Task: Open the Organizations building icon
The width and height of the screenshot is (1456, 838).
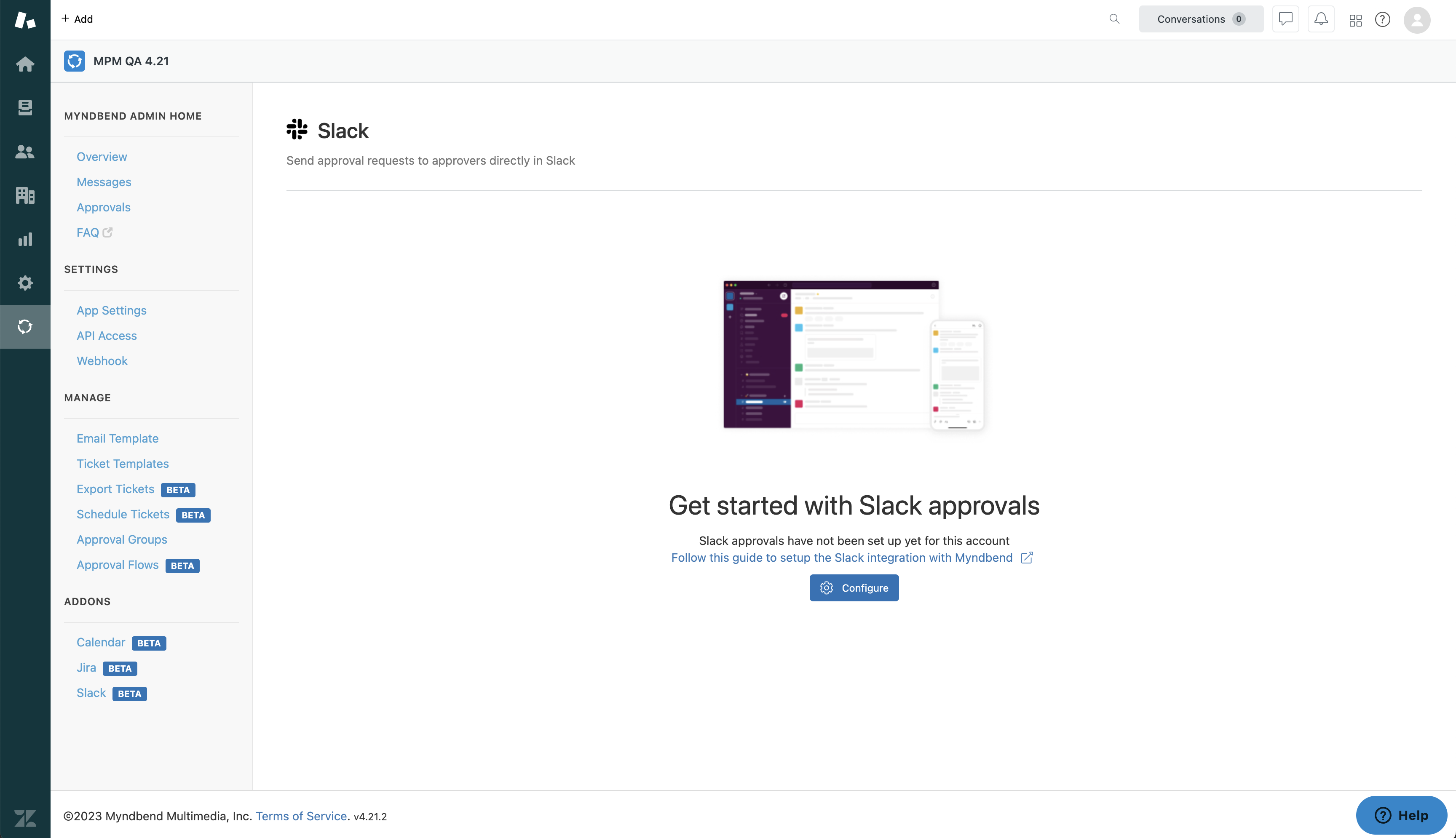Action: tap(25, 195)
